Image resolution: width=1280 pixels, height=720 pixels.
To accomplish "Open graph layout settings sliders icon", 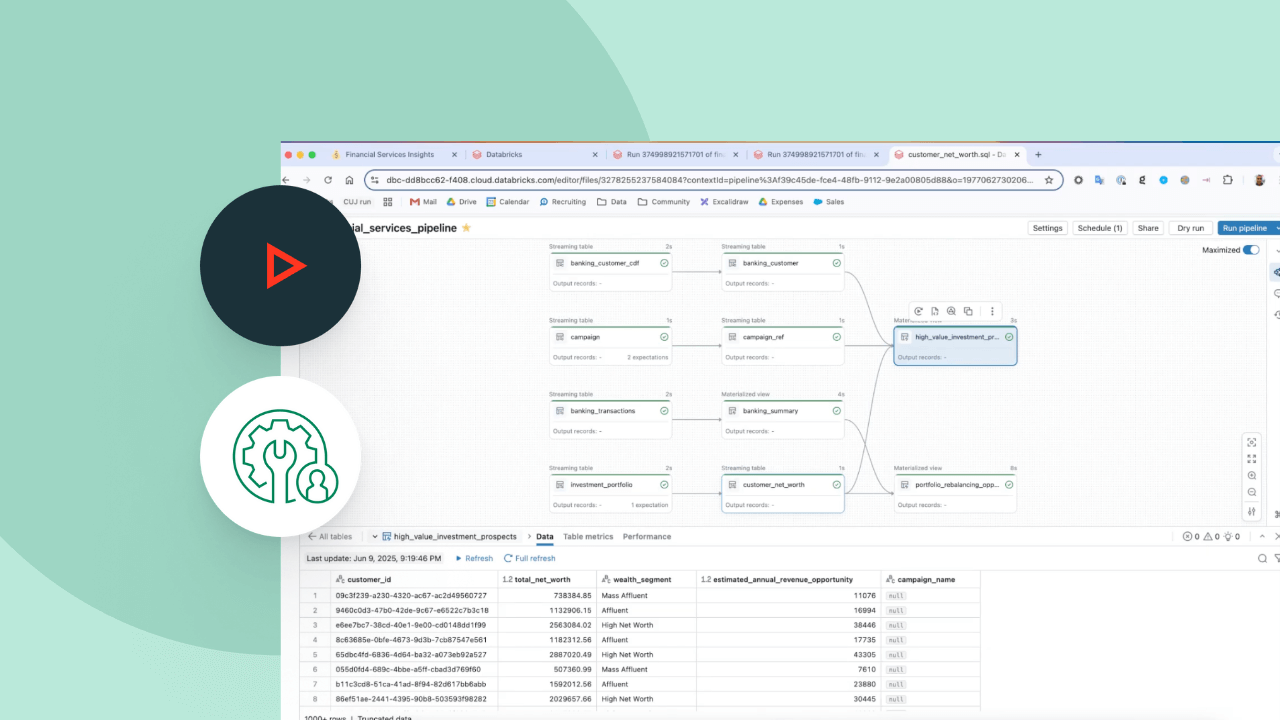I will tap(1252, 512).
